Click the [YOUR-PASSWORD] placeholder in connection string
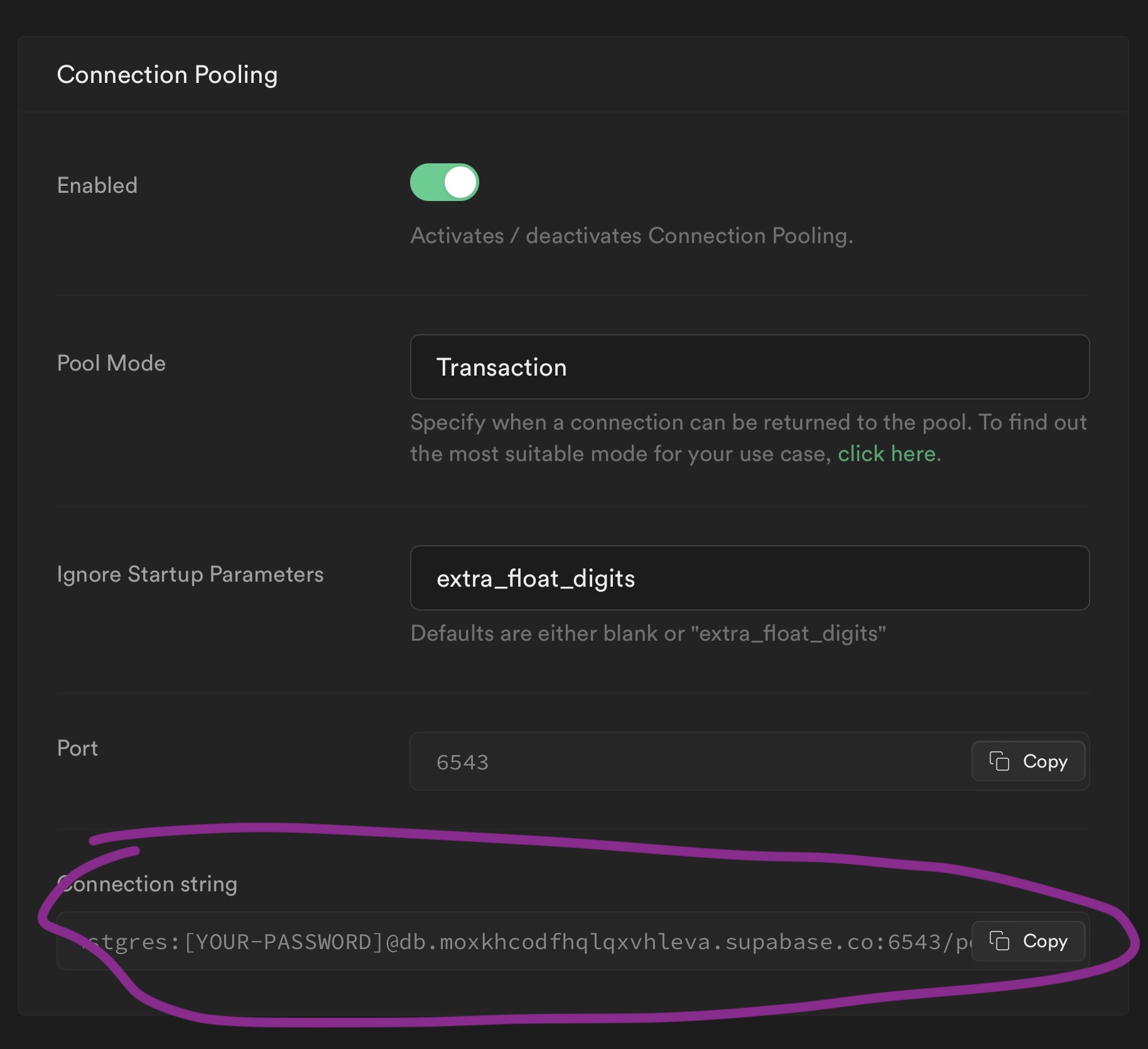 pos(283,942)
